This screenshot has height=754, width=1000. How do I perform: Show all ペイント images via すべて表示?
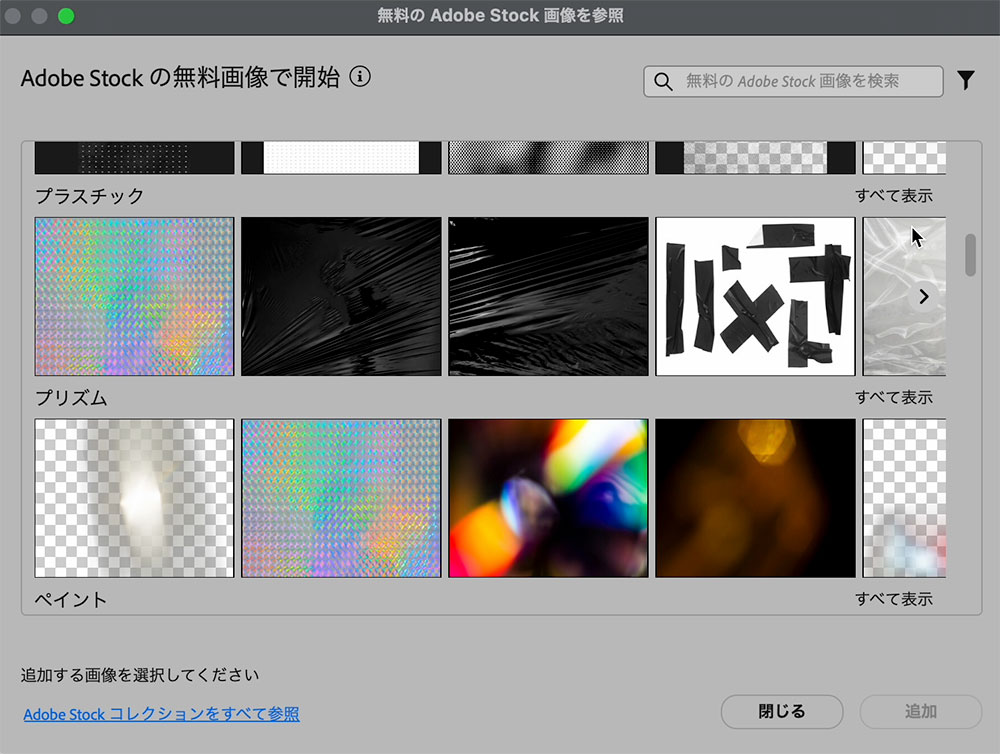point(893,599)
